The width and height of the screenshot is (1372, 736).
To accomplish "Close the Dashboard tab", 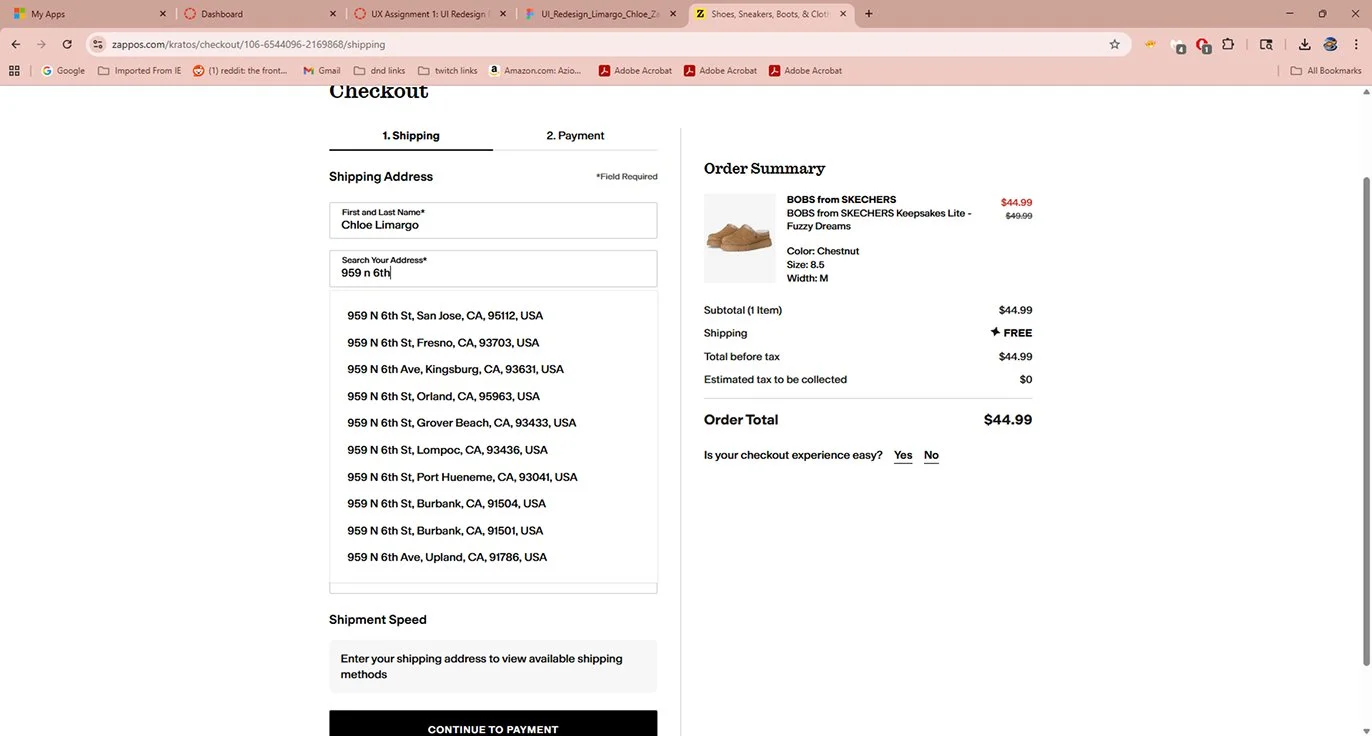I will coord(332,14).
